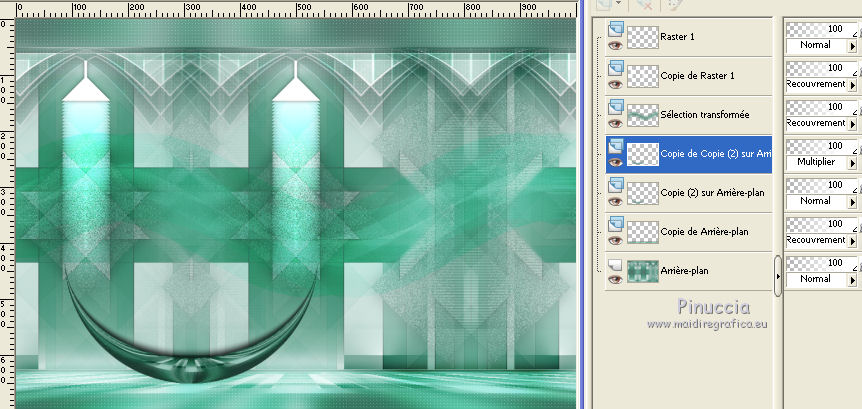Click Recouvrement blend field of Copie de Arrière-plan

click(x=817, y=241)
